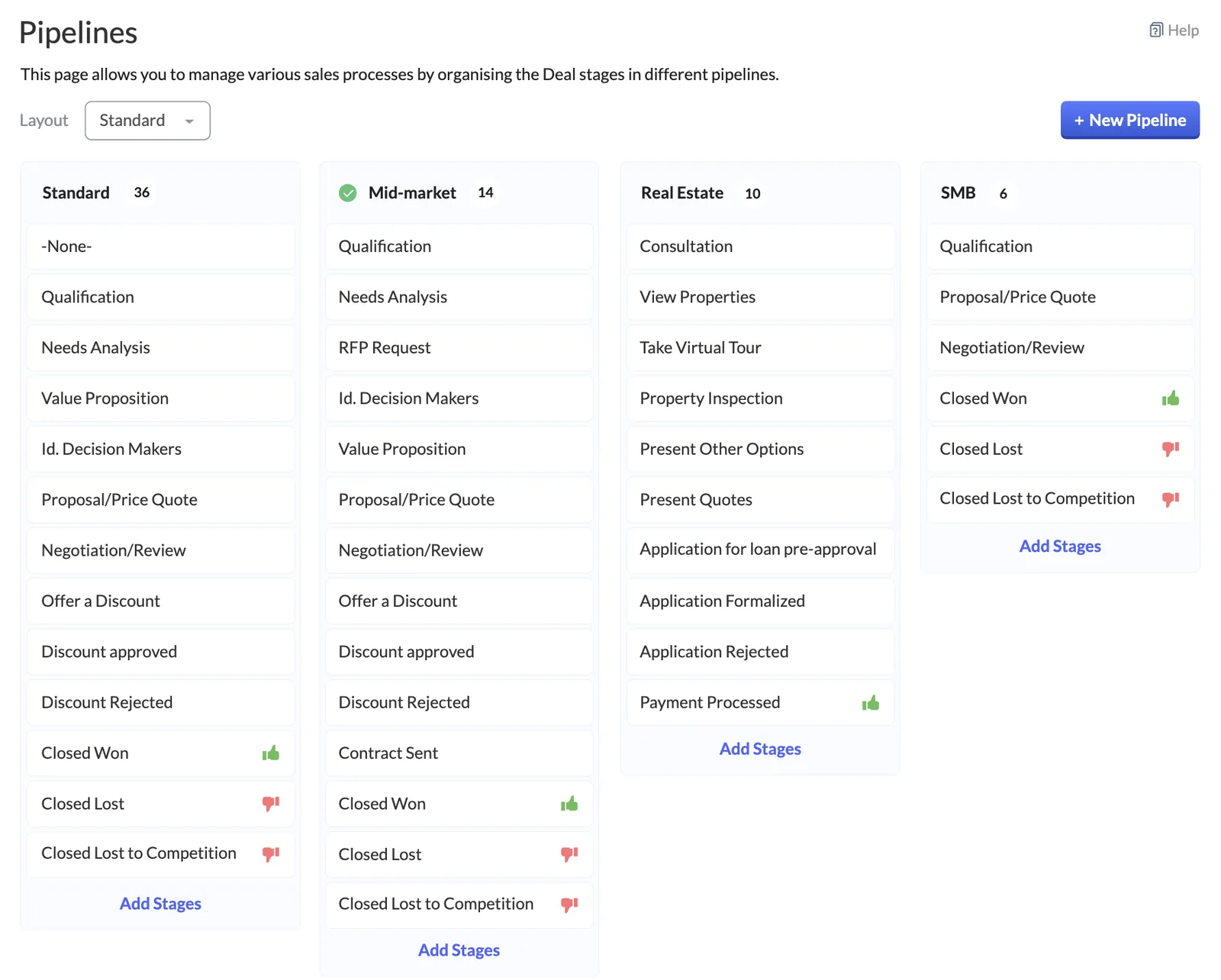Viewport: 1221px width, 980px height.
Task: Click the Help book icon
Action: click(x=1156, y=31)
